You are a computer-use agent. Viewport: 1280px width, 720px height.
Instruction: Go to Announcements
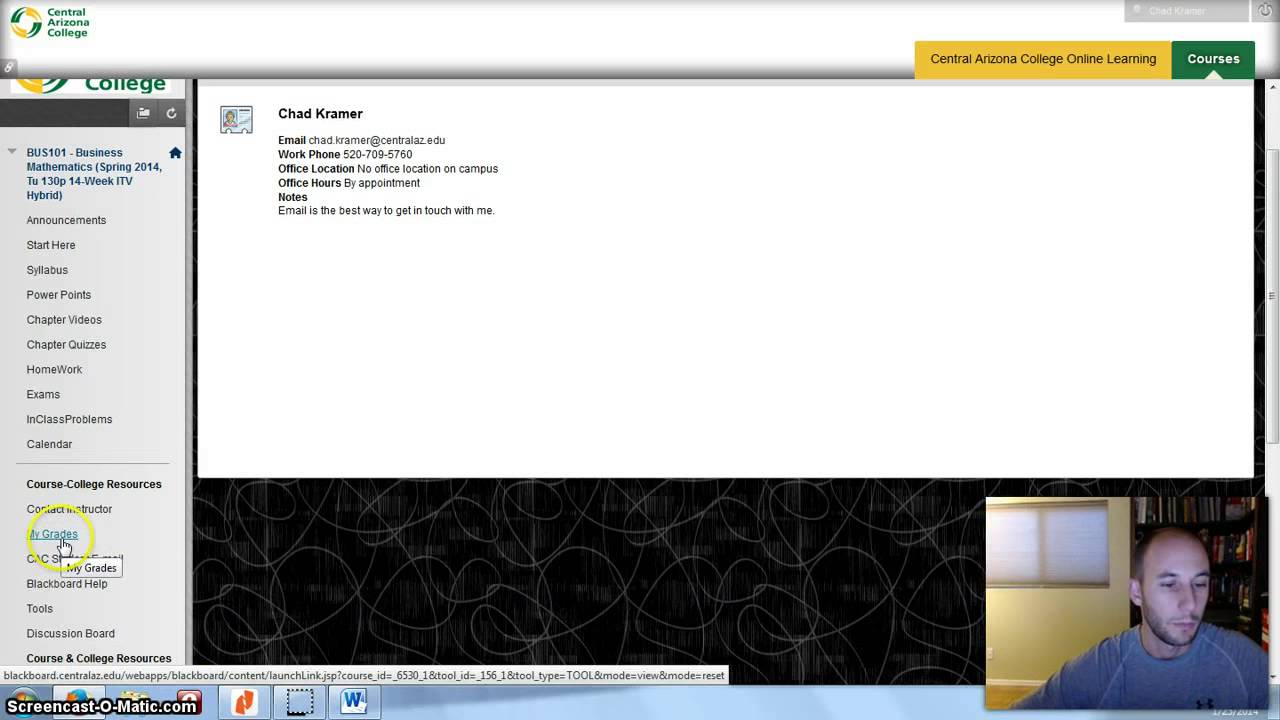point(66,220)
